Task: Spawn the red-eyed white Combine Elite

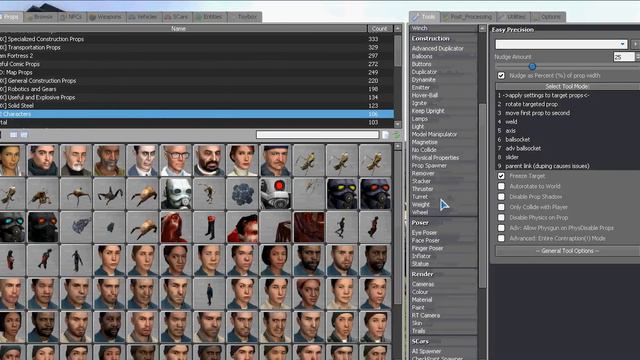Action: [x=276, y=193]
